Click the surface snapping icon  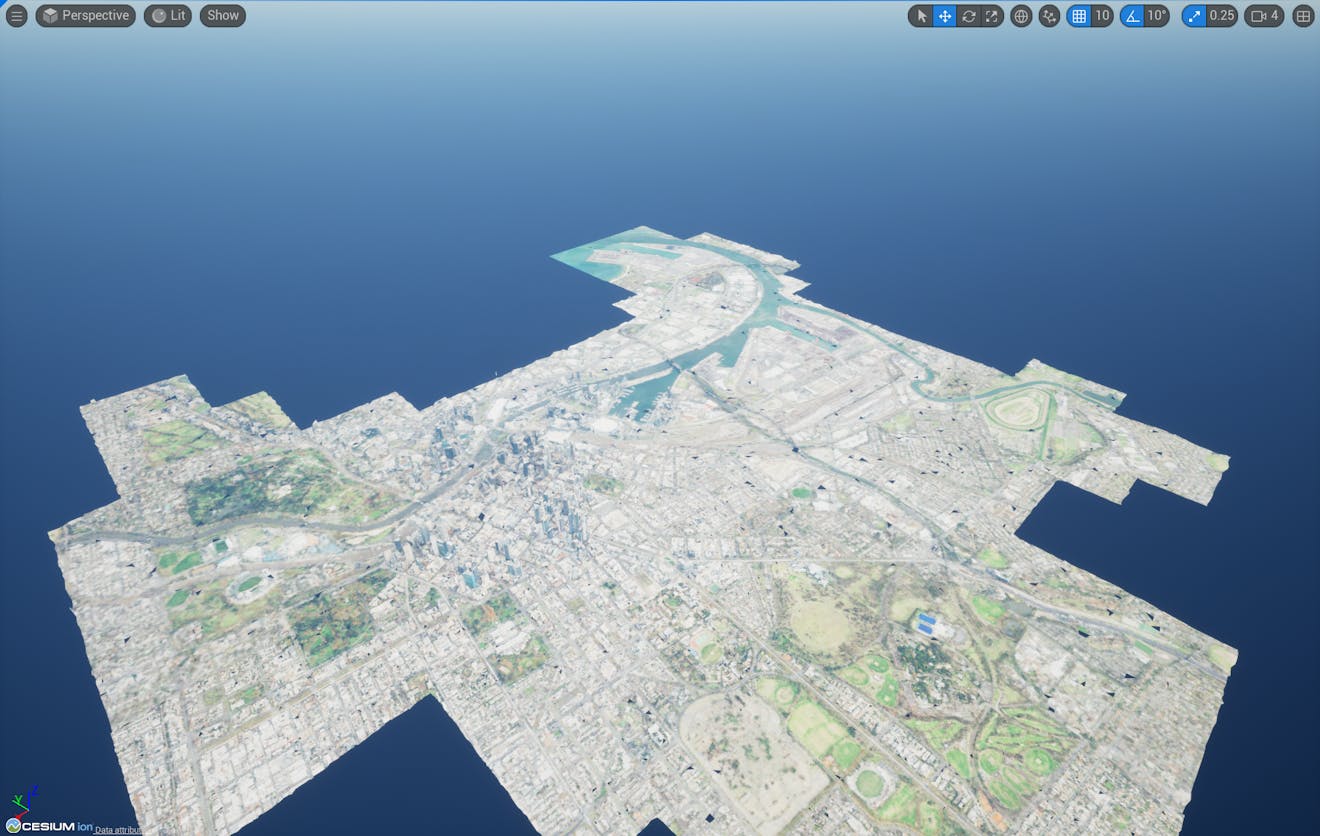click(1049, 15)
